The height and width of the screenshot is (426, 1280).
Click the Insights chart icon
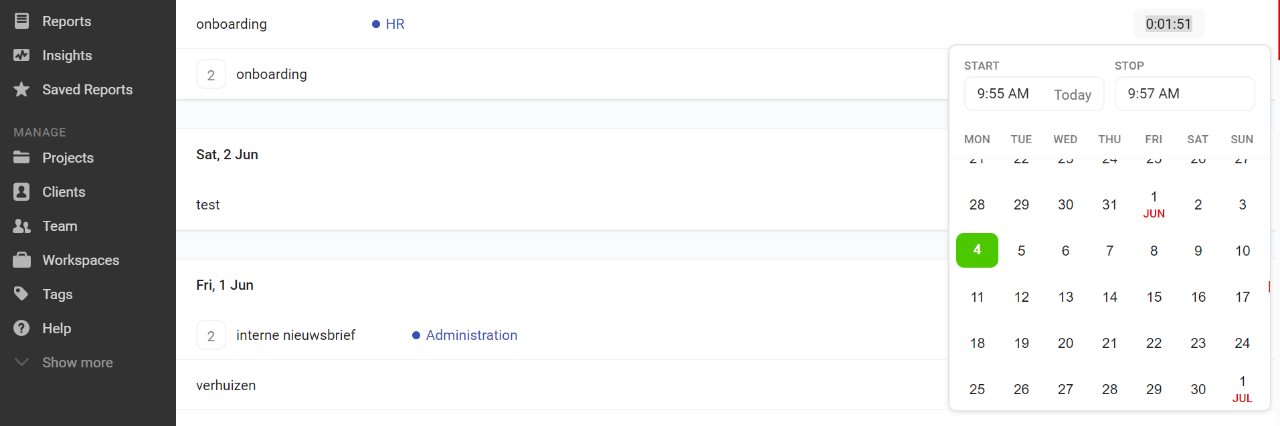point(21,55)
